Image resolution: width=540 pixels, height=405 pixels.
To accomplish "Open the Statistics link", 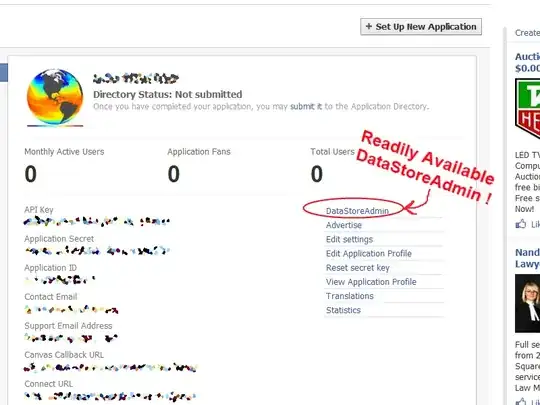I will [343, 310].
